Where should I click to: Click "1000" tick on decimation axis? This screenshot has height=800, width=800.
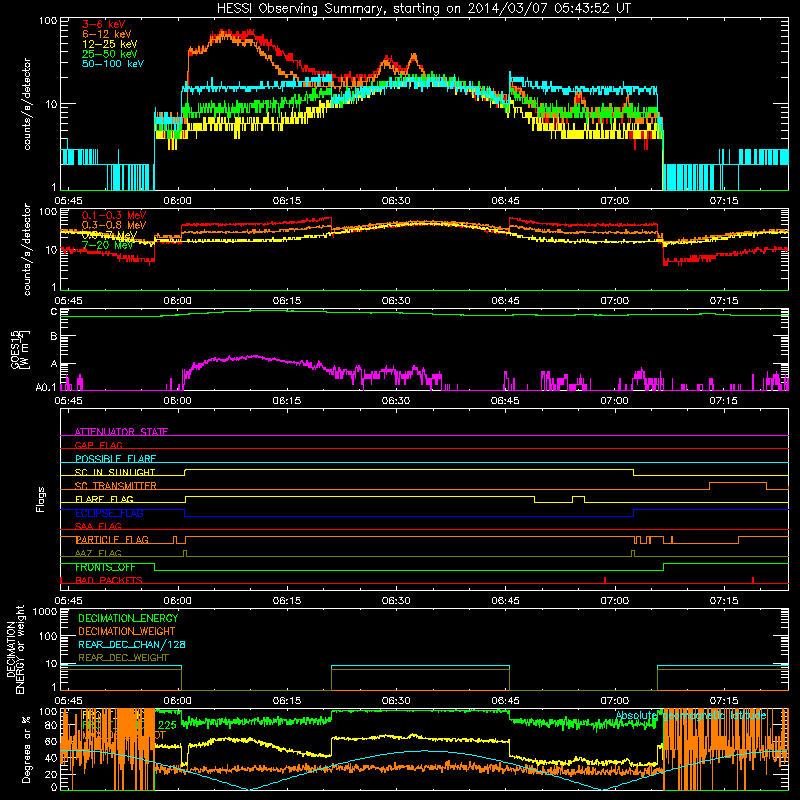pyautogui.click(x=45, y=612)
